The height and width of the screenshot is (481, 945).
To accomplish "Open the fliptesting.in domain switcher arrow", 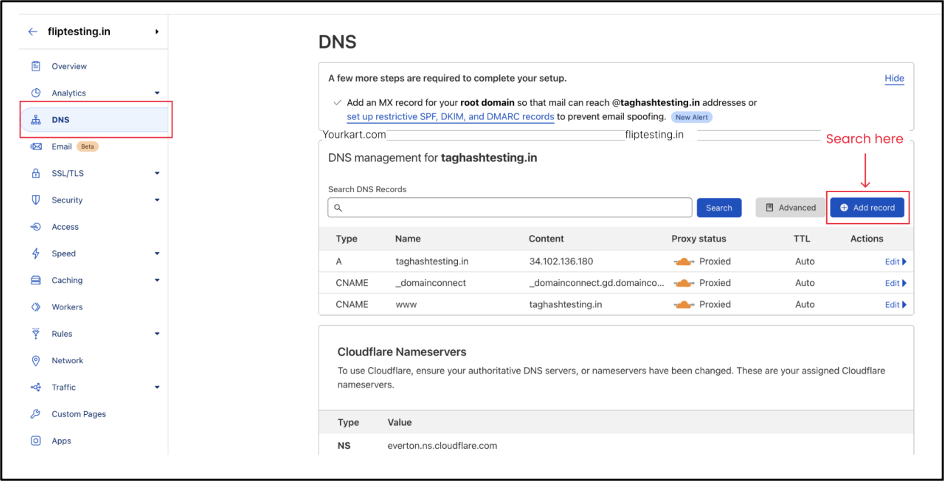I will [x=157, y=31].
